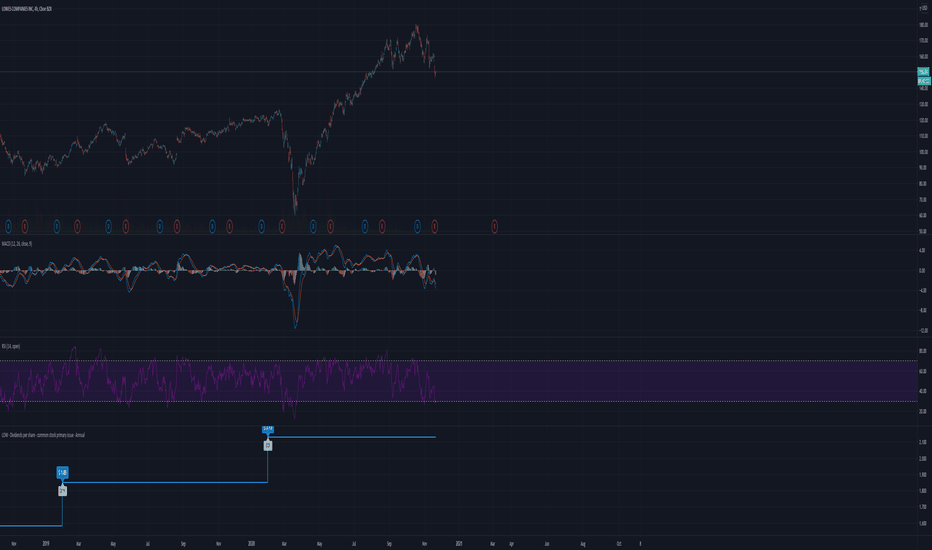Open the February 2020 earnings event marker
The image size is (932, 550).
(x=282, y=226)
